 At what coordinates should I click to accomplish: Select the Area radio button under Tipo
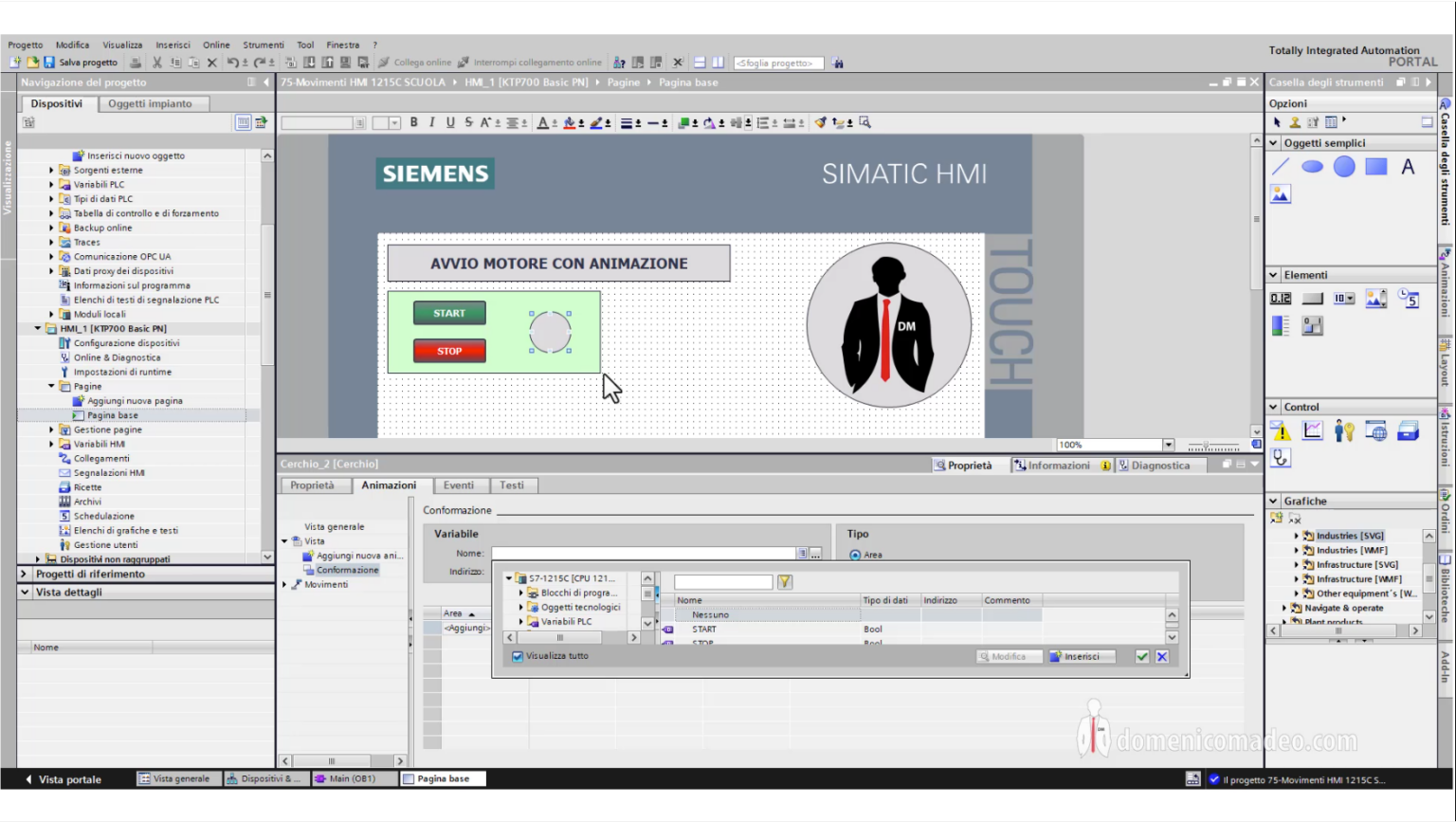point(857,555)
